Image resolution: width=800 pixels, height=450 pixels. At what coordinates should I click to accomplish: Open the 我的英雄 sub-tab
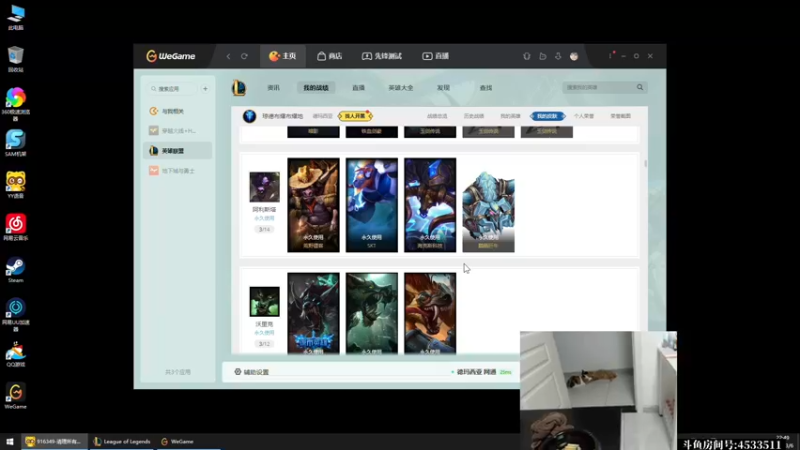pyautogui.click(x=510, y=116)
